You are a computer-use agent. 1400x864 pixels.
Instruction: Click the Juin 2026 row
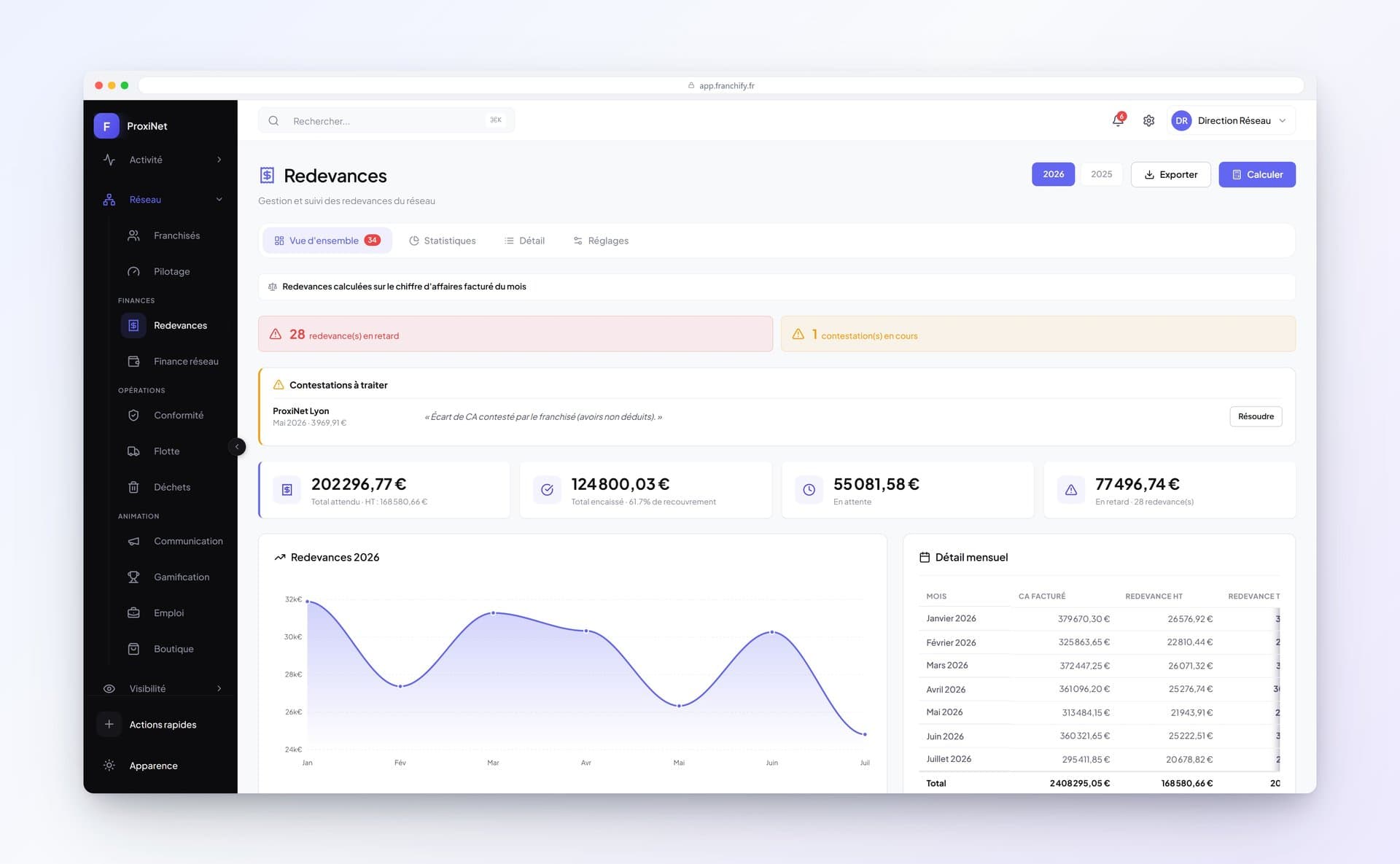tap(1099, 736)
